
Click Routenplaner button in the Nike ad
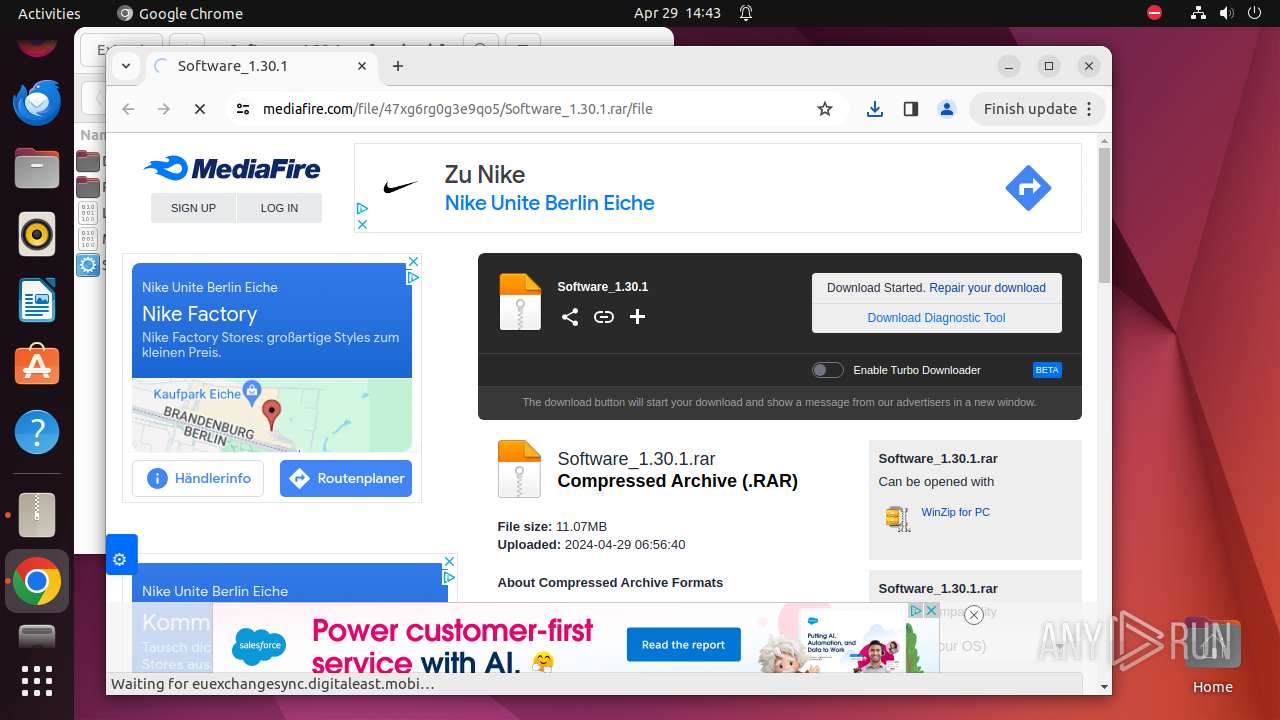(346, 478)
